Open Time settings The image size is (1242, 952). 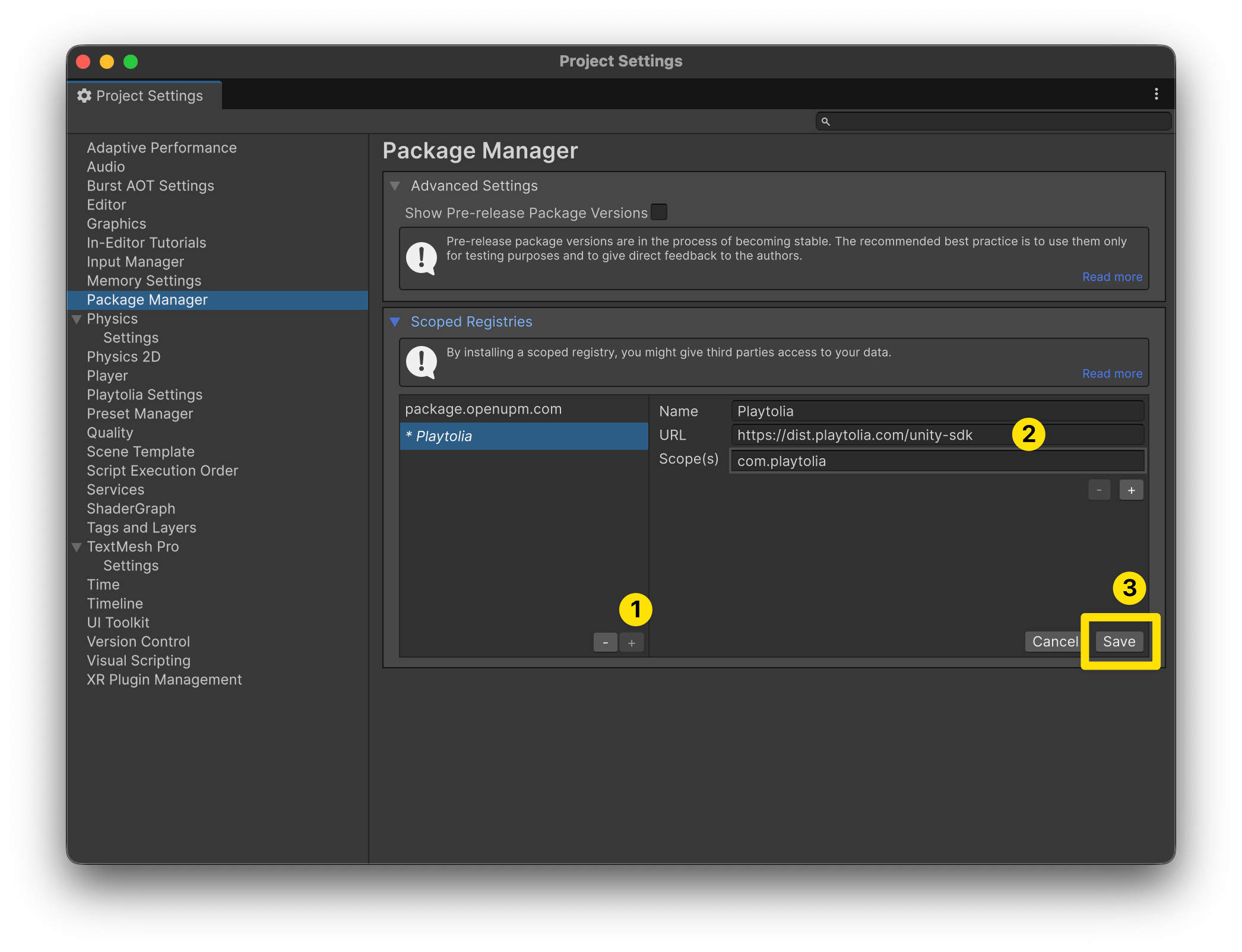coord(103,585)
